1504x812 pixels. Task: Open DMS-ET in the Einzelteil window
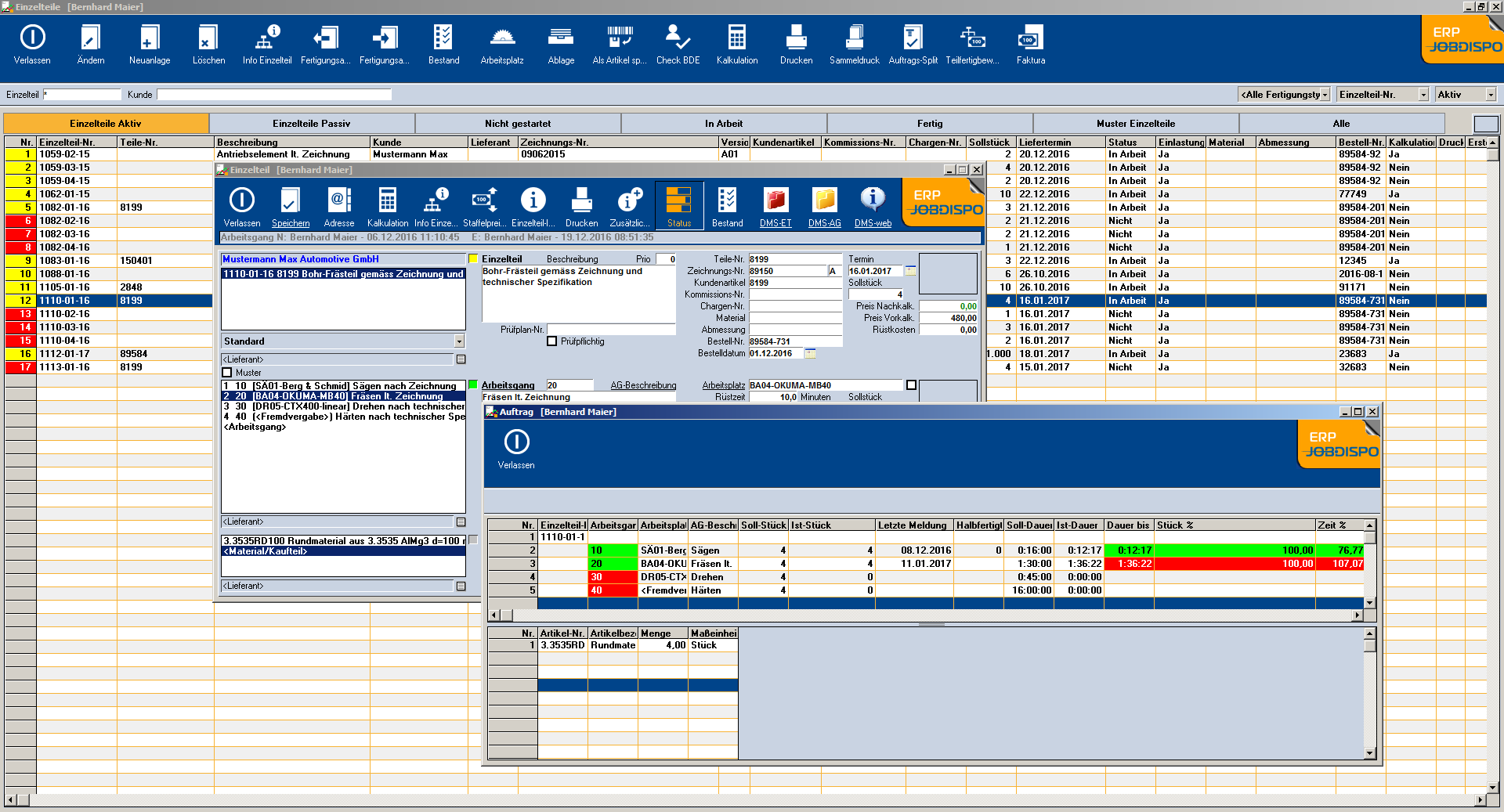click(775, 205)
